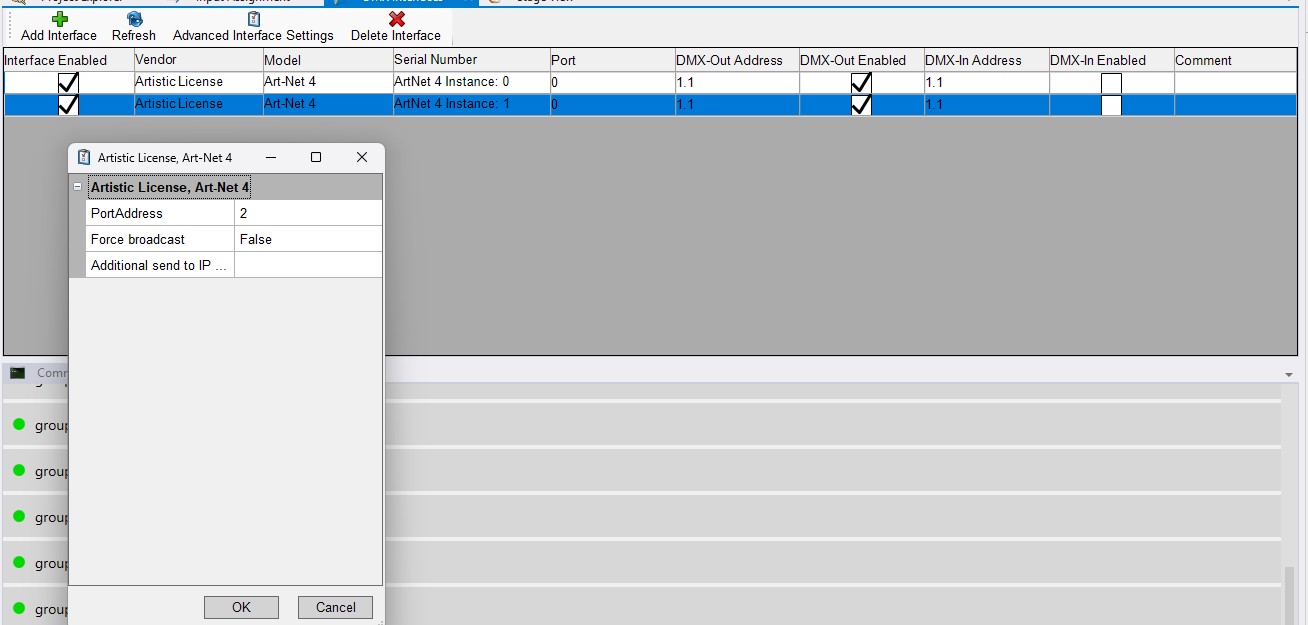Open the Force broadcast value dropdown
The image size is (1308, 625).
pyautogui.click(x=307, y=239)
